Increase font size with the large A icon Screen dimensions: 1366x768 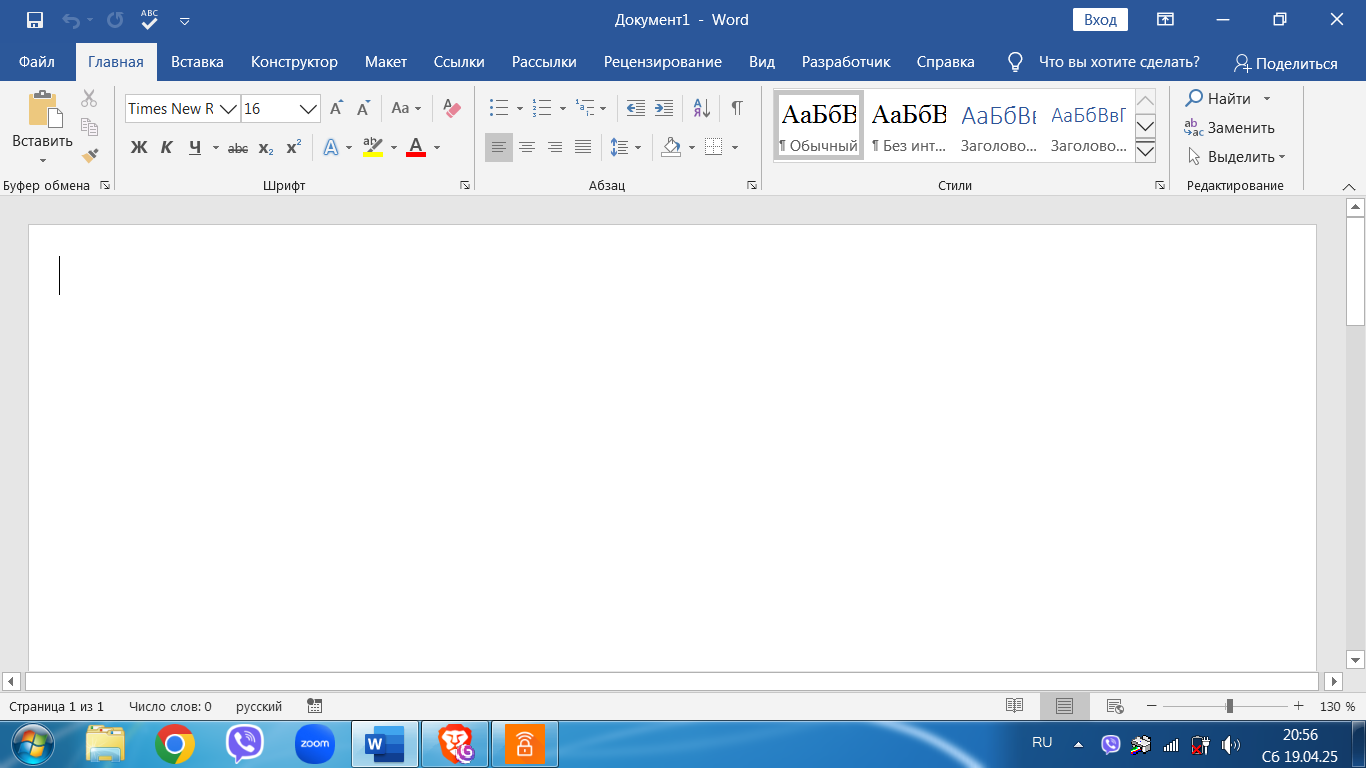[337, 108]
